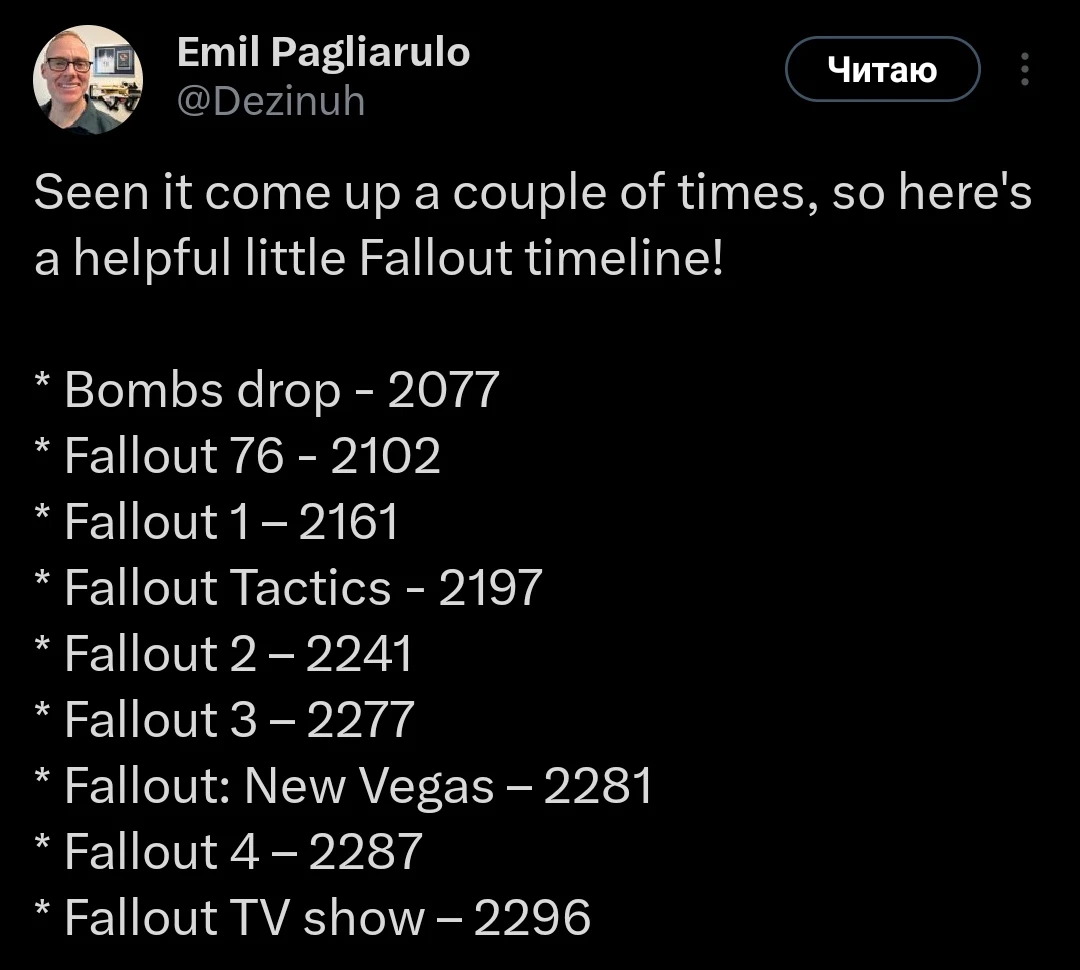This screenshot has width=1080, height=970.
Task: Click the 'Fallout 3 – 2277' line
Action: (x=224, y=720)
